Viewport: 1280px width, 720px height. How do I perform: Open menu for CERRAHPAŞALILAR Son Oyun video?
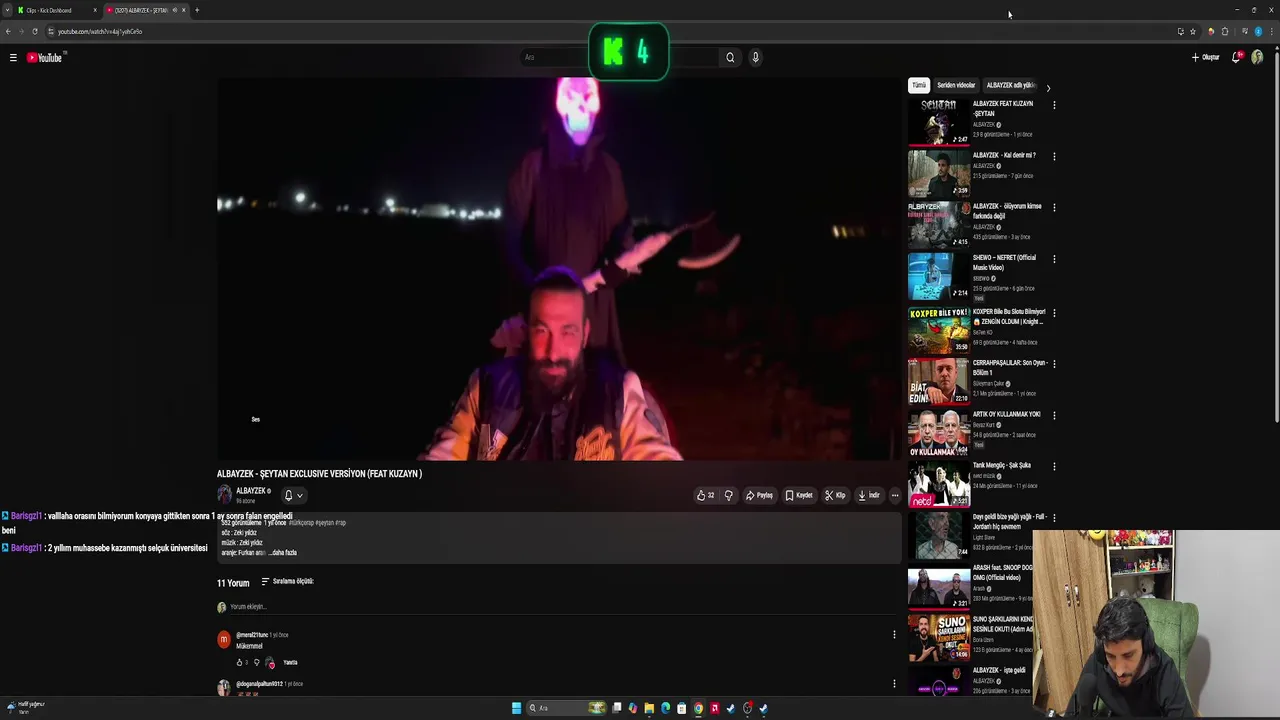tap(1054, 363)
